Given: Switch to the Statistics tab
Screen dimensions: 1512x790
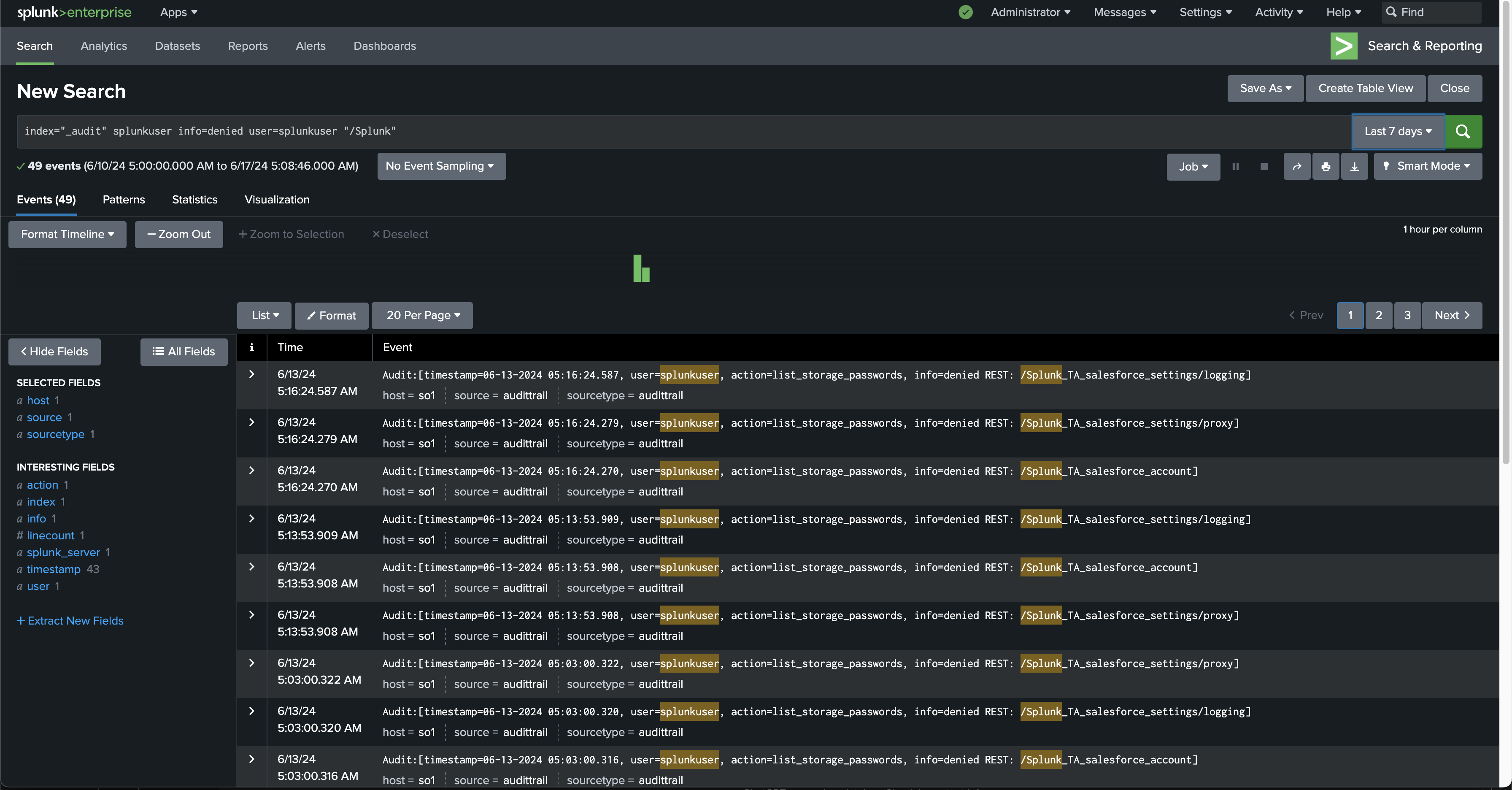Looking at the screenshot, I should point(194,200).
